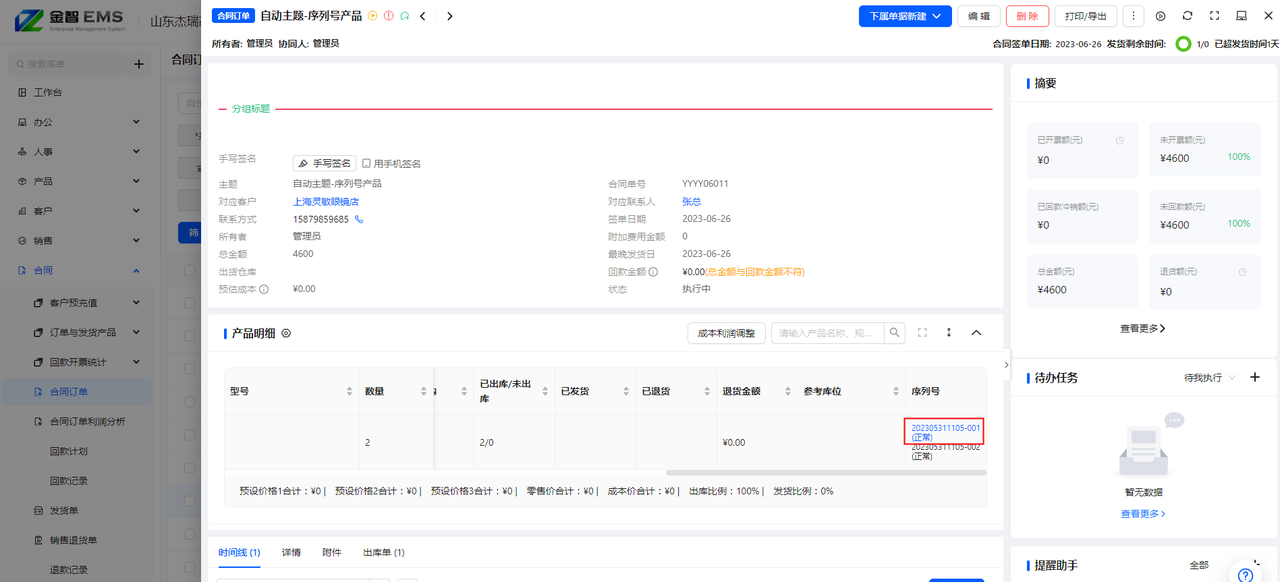Image resolution: width=1280 pixels, height=582 pixels.
Task: Click the 删除 button
Action: [1027, 16]
